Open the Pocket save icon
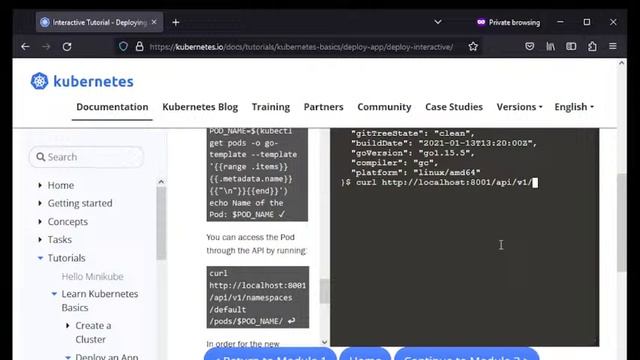The image size is (640, 360). point(529,47)
